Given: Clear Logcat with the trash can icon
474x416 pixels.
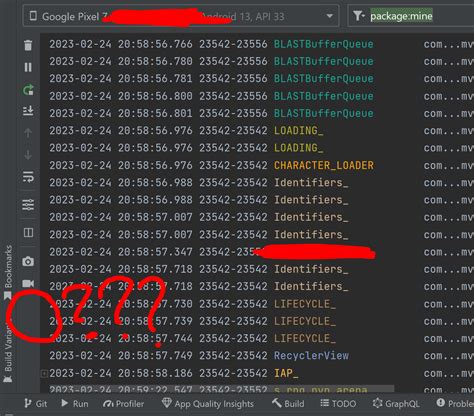Looking at the screenshot, I should 28,45.
